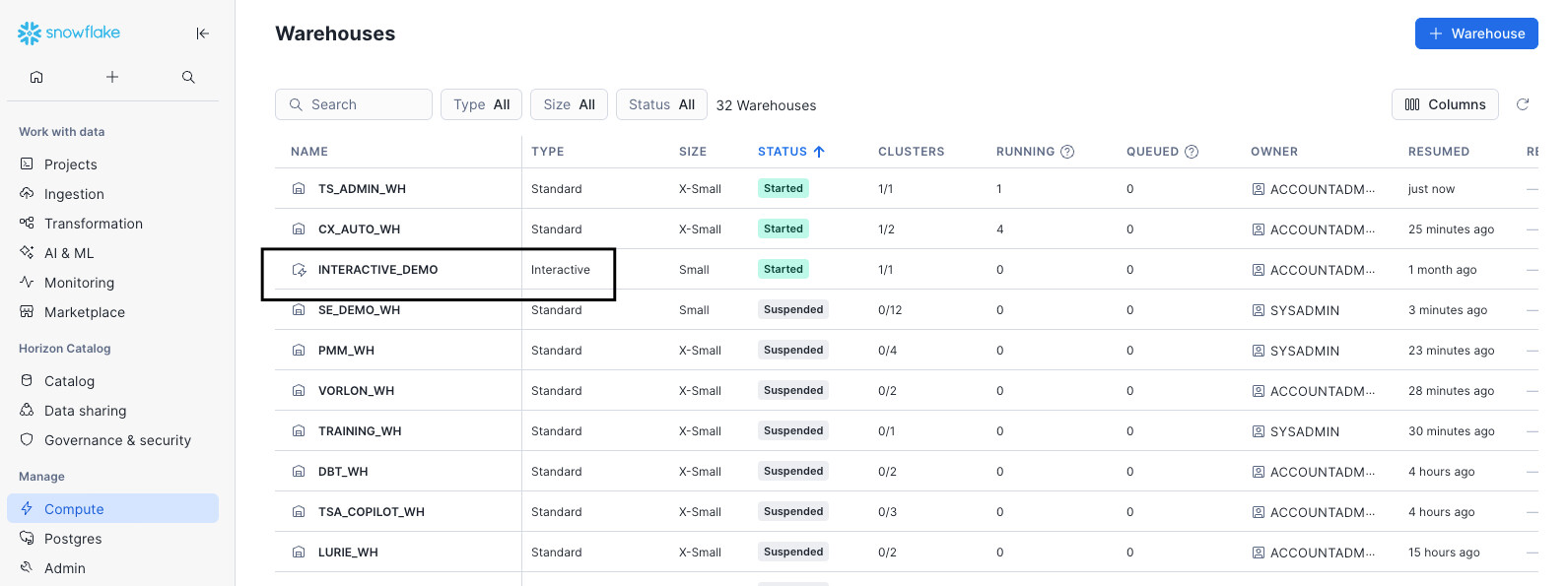The height and width of the screenshot is (586, 1568).
Task: Collapse the sidebar navigation panel
Action: pos(202,33)
